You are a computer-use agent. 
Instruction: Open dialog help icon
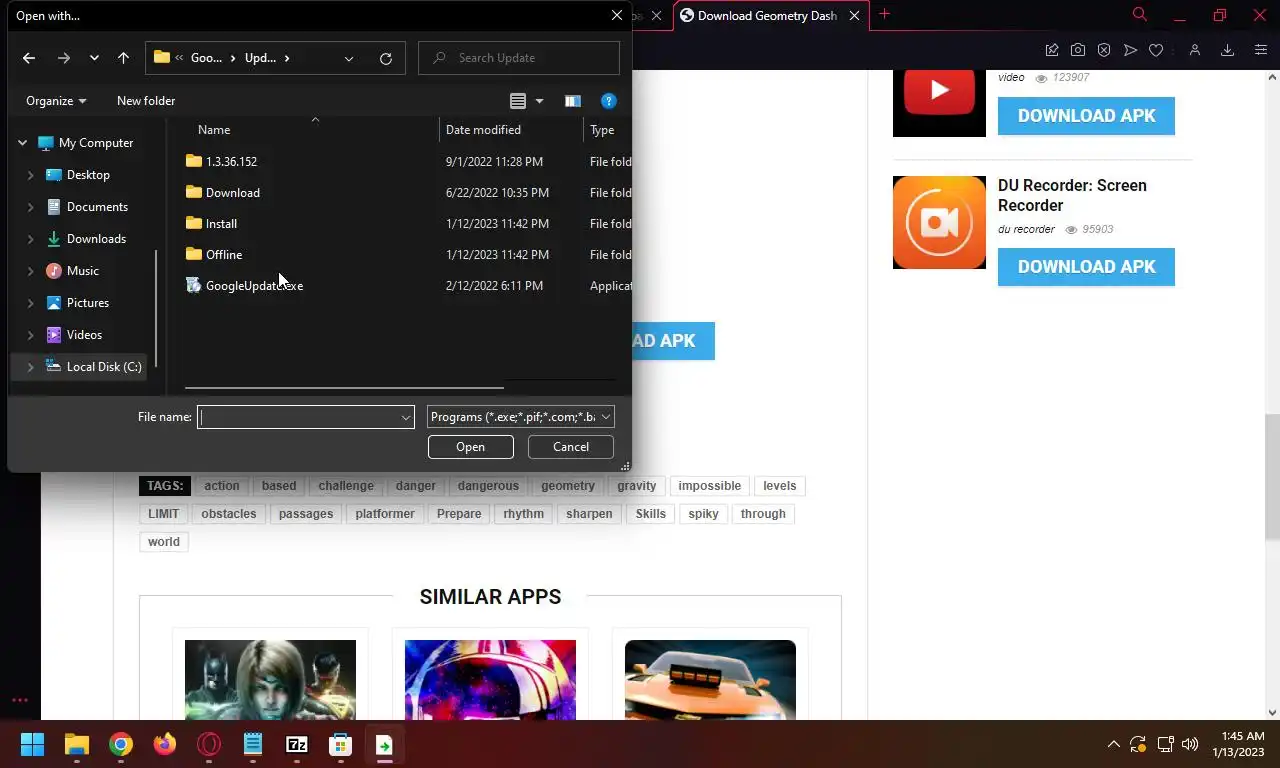coord(608,101)
